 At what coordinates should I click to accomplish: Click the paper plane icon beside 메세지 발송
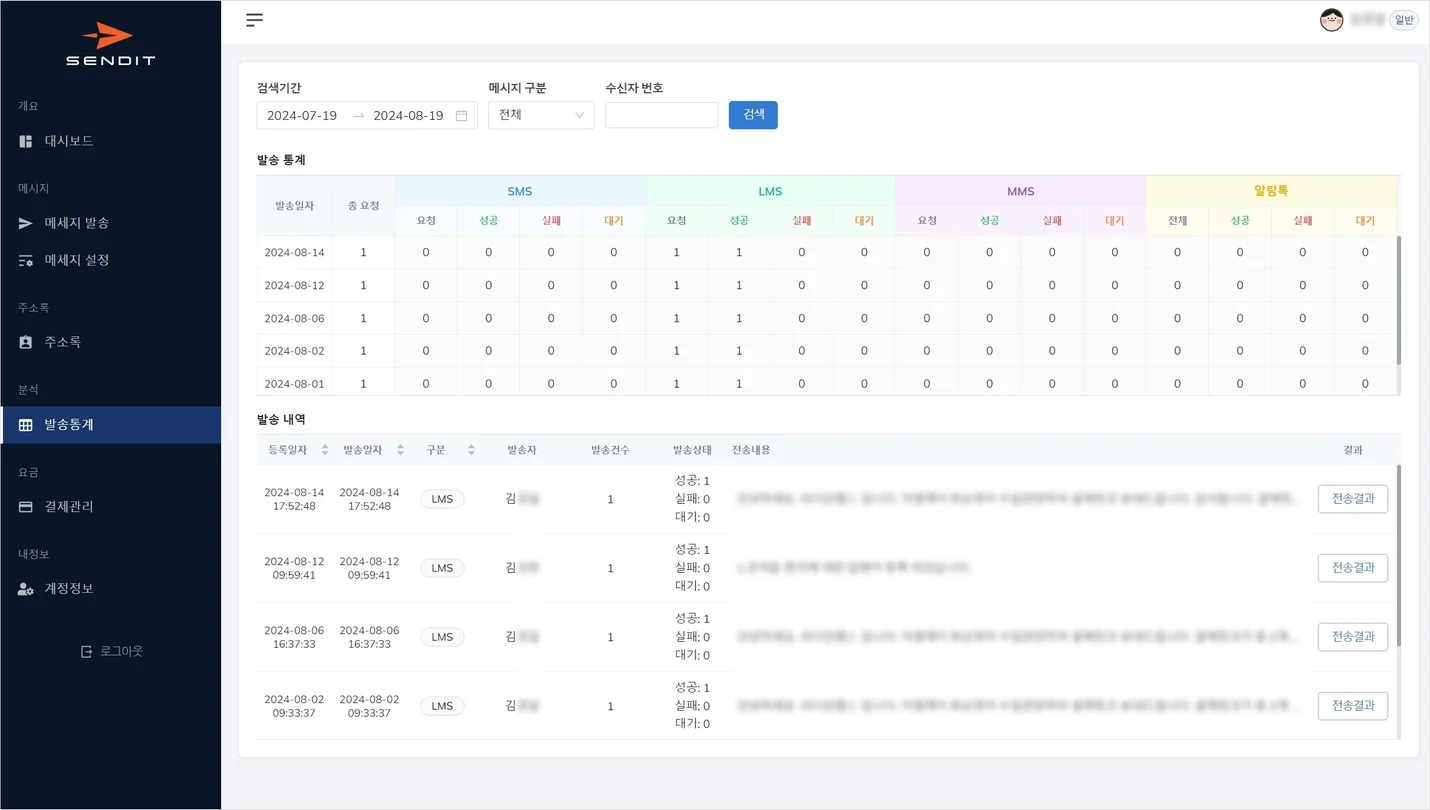pos(26,223)
